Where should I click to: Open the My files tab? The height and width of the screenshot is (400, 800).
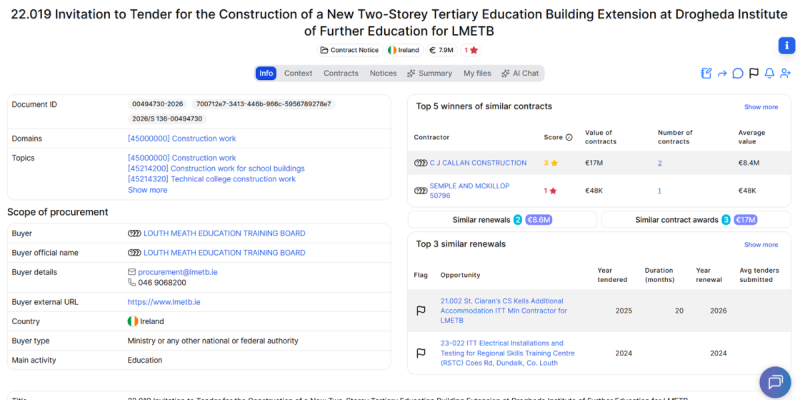click(477, 73)
